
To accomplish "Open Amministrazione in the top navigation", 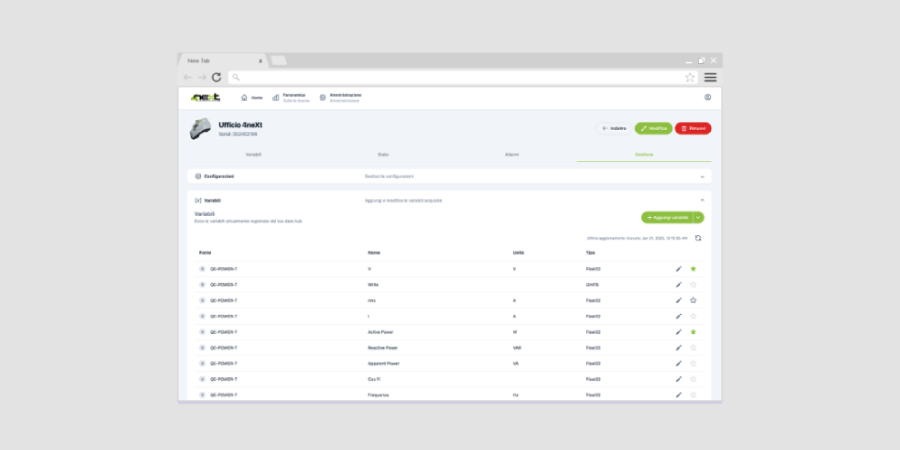I will pos(340,98).
